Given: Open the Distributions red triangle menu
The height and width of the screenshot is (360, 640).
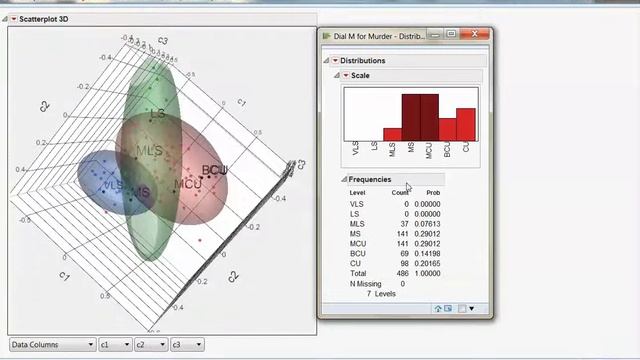Looking at the screenshot, I should point(335,60).
